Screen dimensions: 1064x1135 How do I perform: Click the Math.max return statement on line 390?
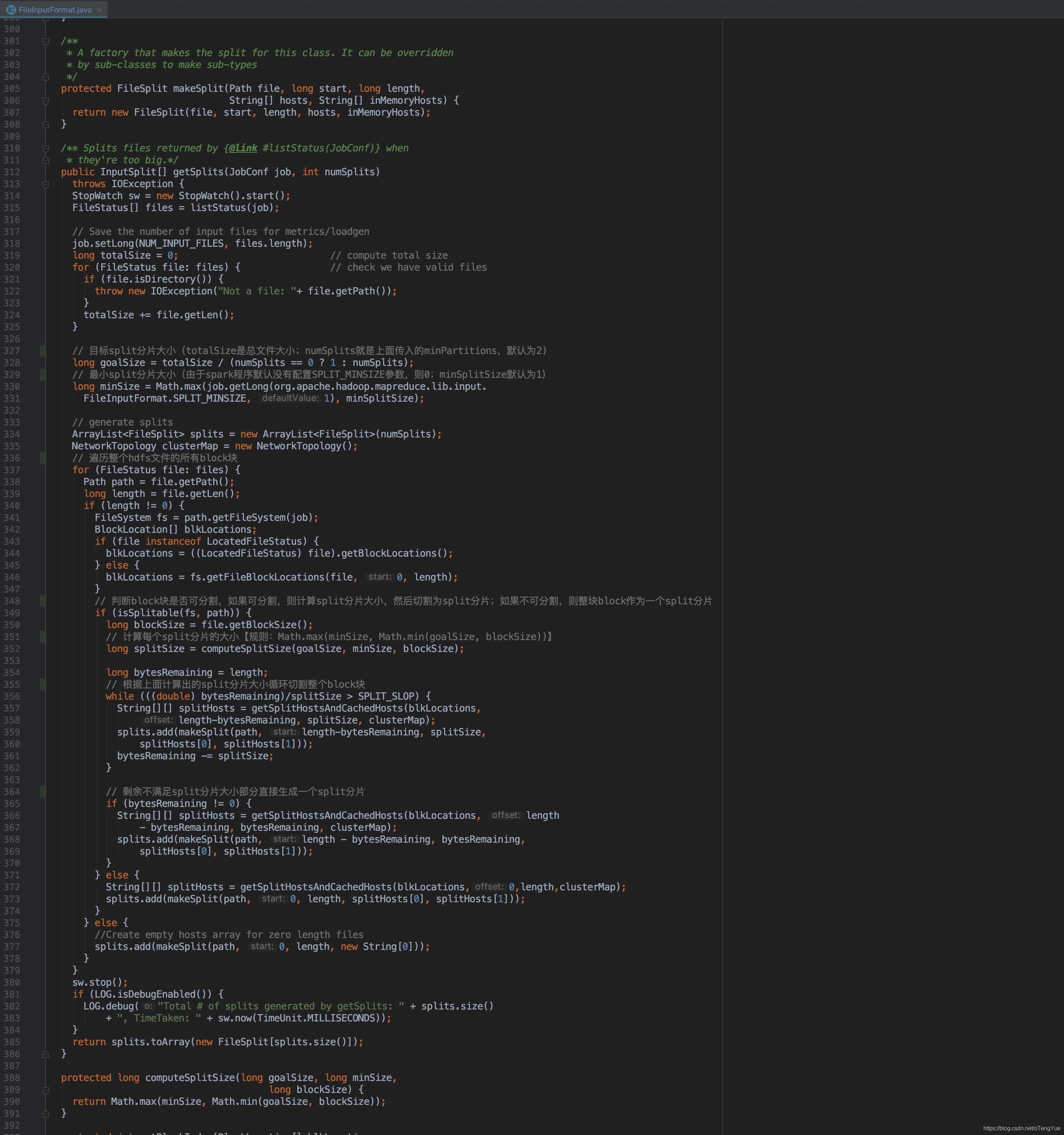(x=229, y=1102)
